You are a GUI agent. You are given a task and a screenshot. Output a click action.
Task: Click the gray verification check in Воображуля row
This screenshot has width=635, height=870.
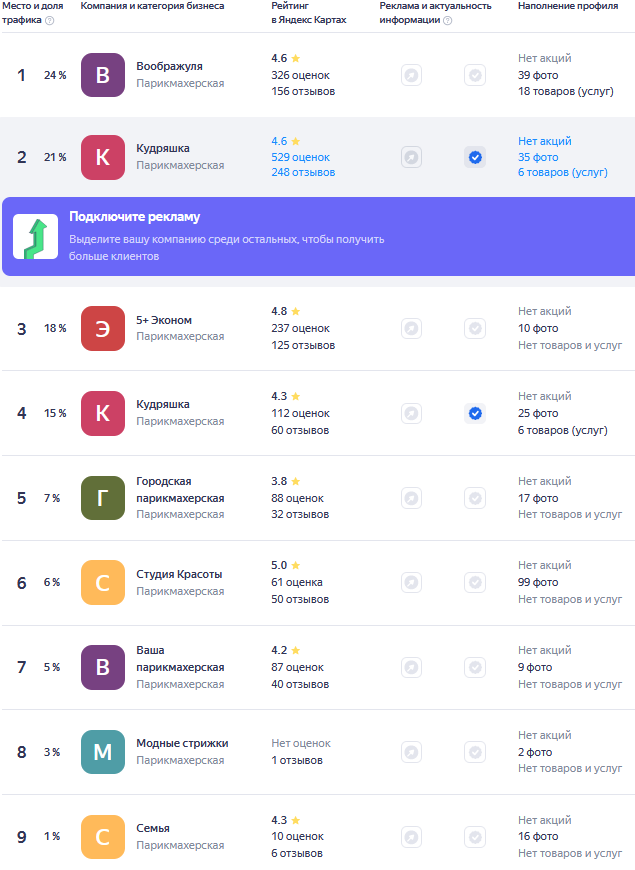(475, 75)
